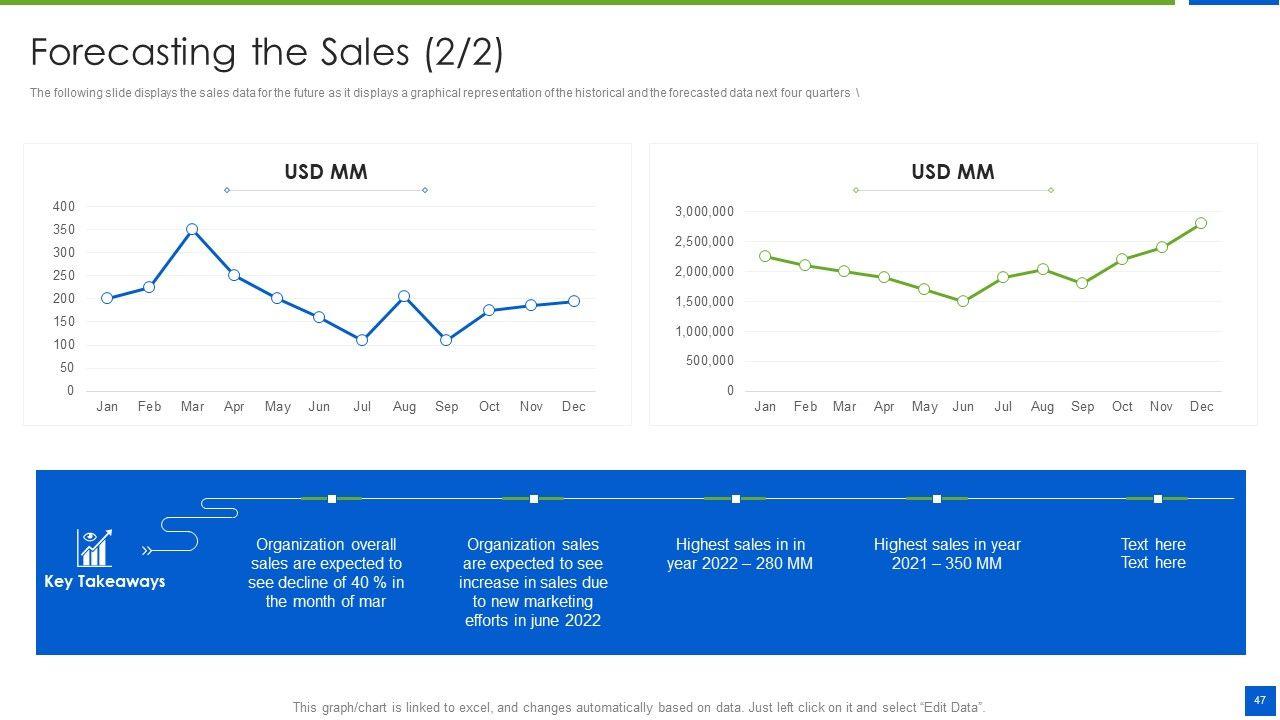Select the title "Forecasting the Sales (2/2)"
Screen dimensions: 1280x720
pos(267,52)
